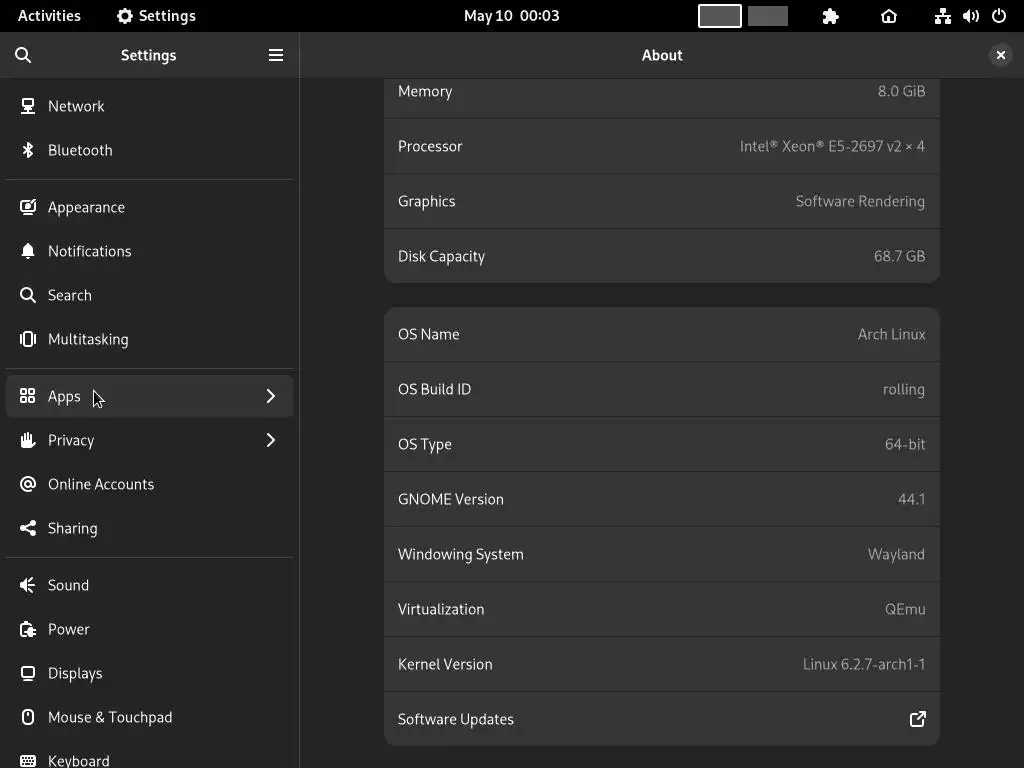Click the Software Updates row

(662, 719)
